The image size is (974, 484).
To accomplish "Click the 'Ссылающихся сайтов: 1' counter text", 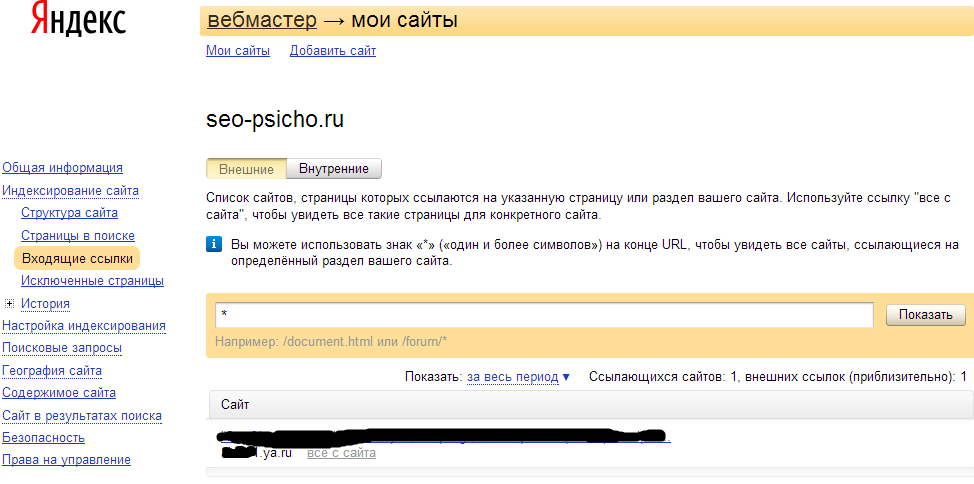I will point(663,377).
